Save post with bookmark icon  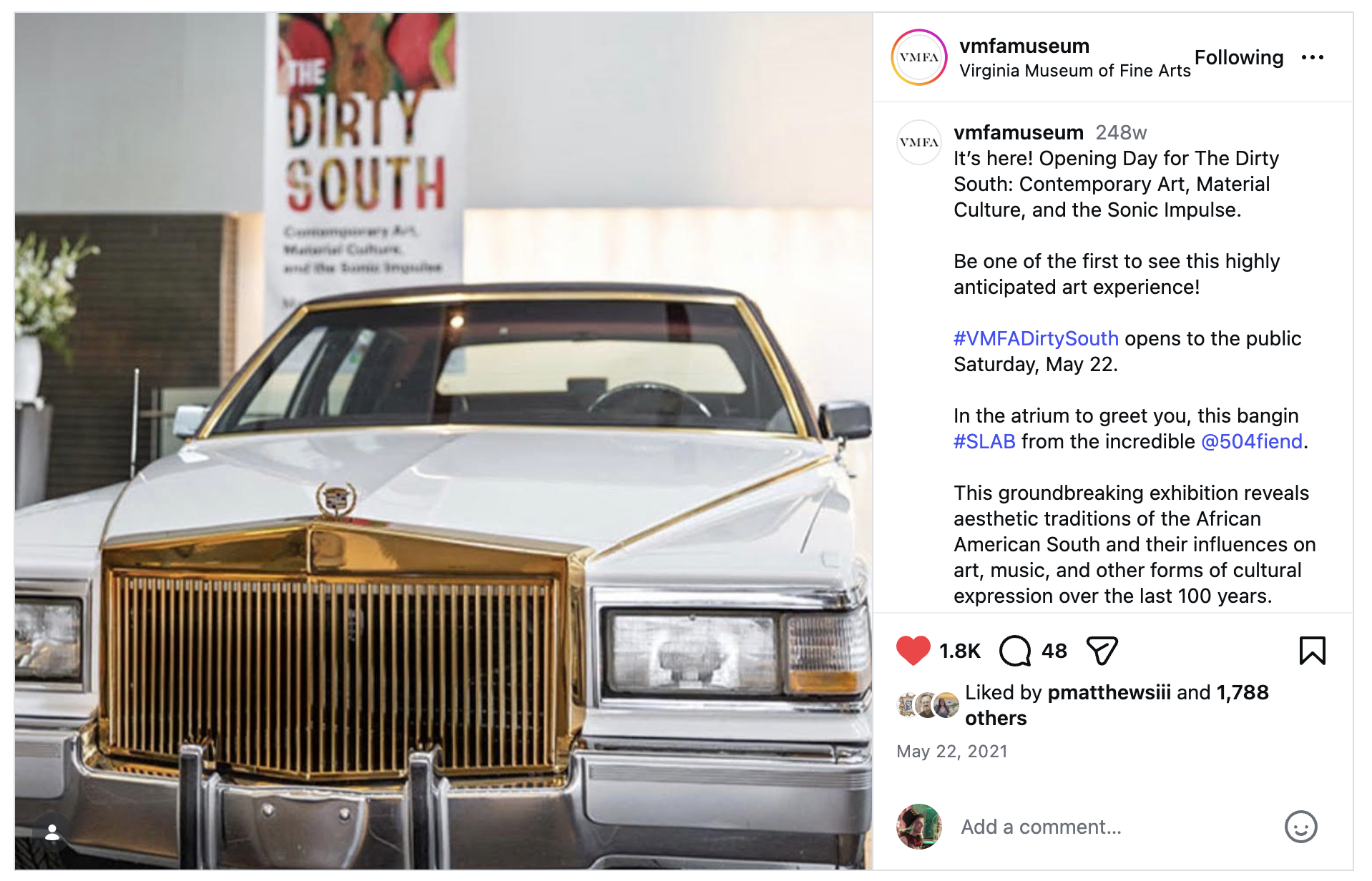(1312, 651)
